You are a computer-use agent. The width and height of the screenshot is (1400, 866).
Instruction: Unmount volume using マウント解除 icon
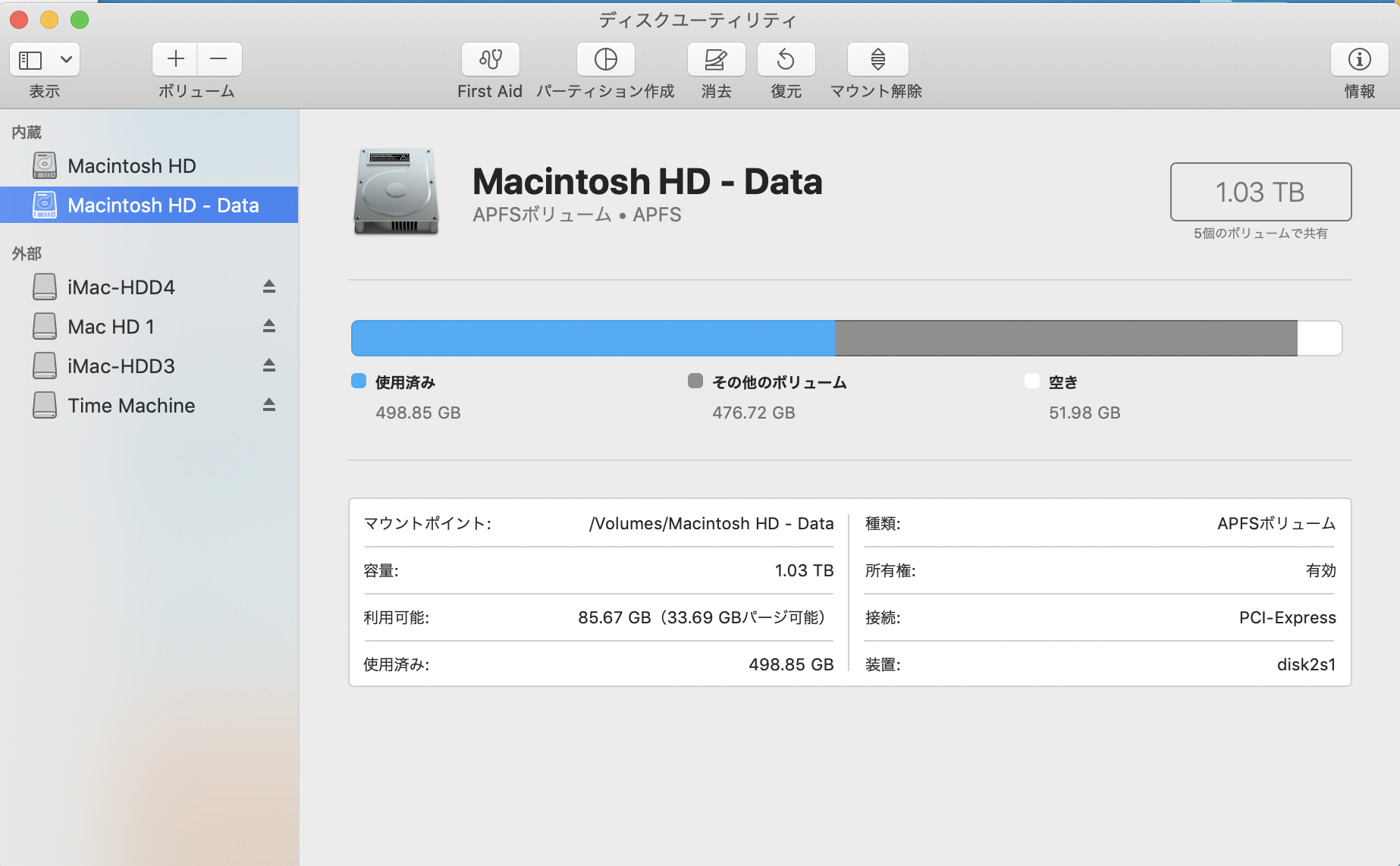click(x=877, y=60)
